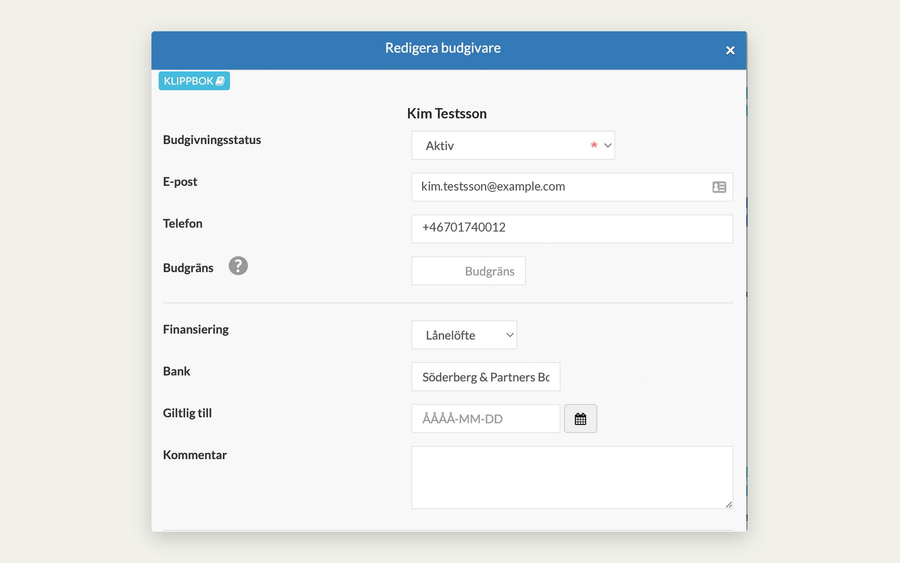
Task: Click the Bank input field
Action: (486, 377)
